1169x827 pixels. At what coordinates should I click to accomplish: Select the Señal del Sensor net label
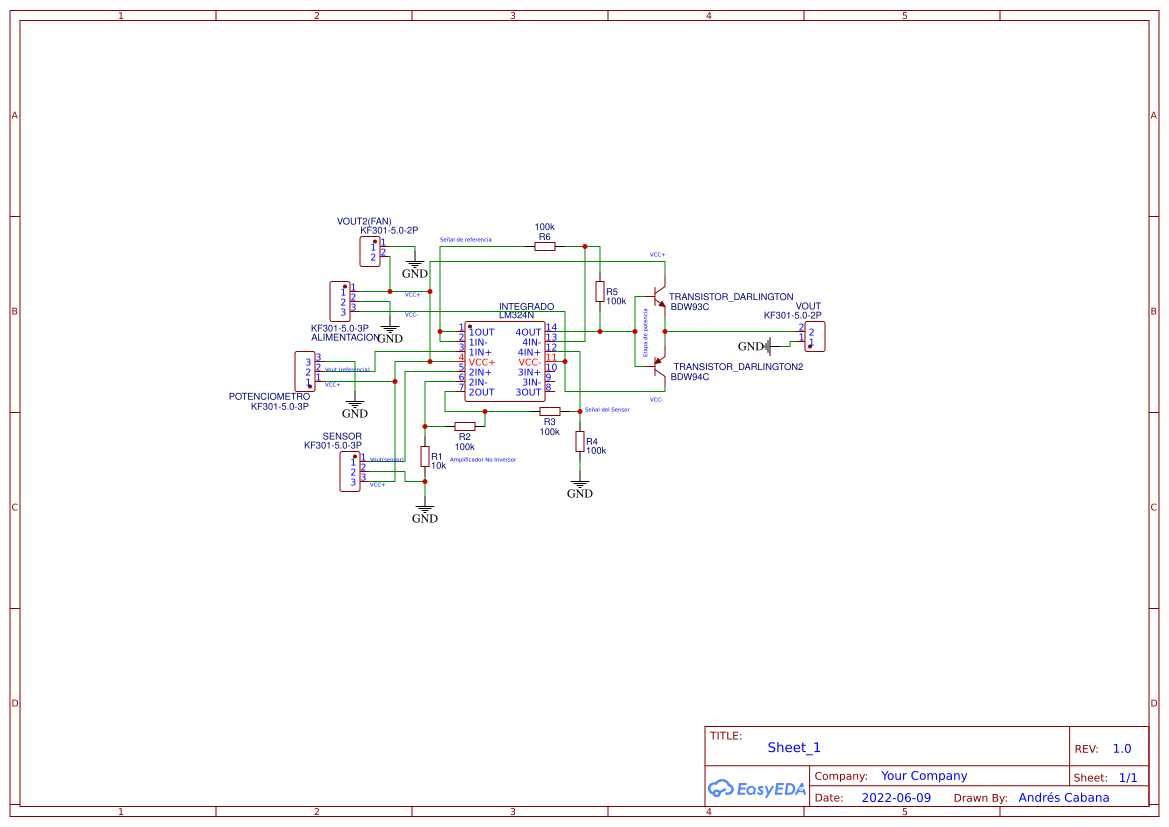(x=608, y=409)
